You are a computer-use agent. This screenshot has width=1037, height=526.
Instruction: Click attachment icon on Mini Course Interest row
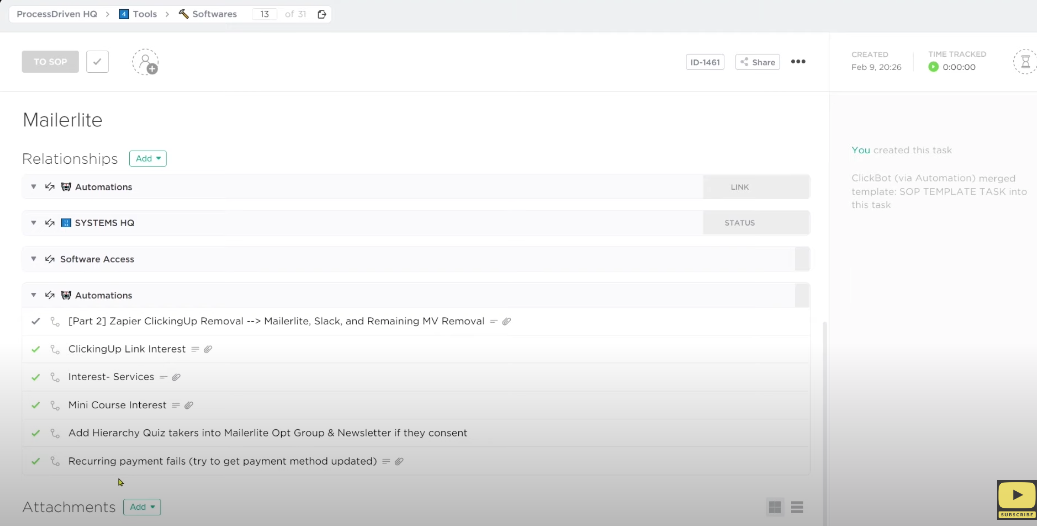pyautogui.click(x=188, y=405)
